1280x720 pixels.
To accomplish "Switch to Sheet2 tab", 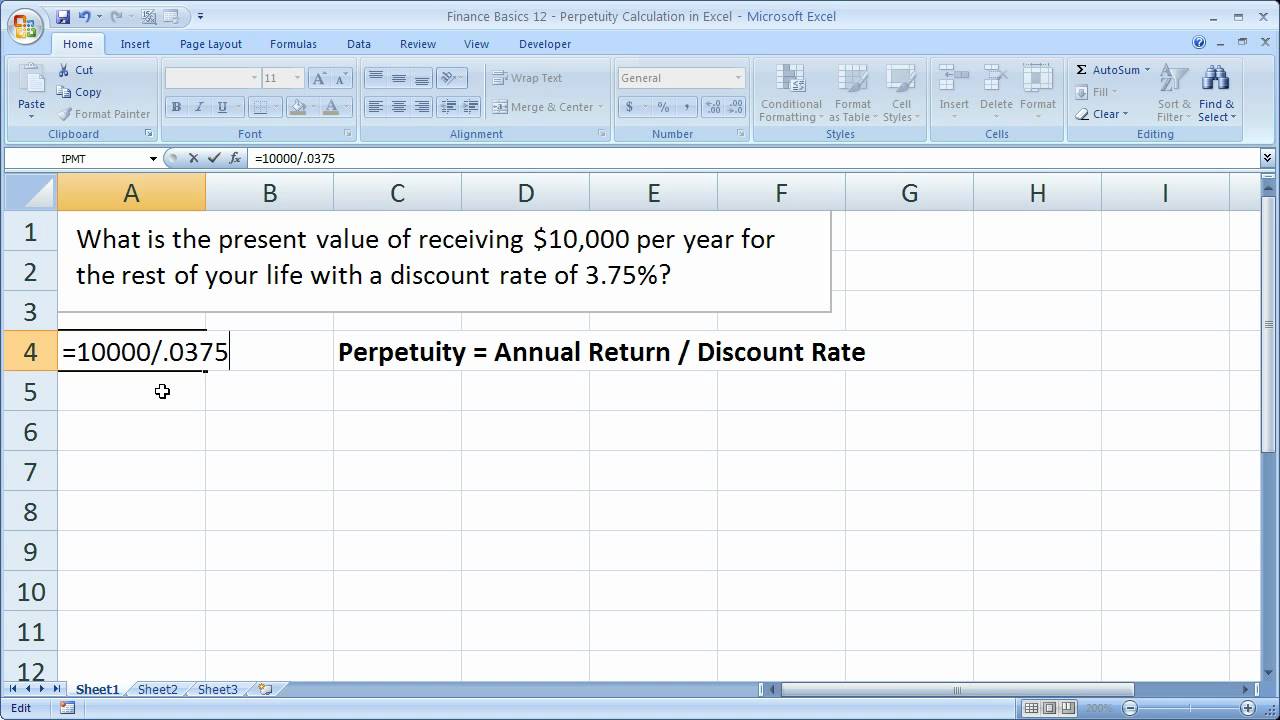I will pyautogui.click(x=158, y=689).
